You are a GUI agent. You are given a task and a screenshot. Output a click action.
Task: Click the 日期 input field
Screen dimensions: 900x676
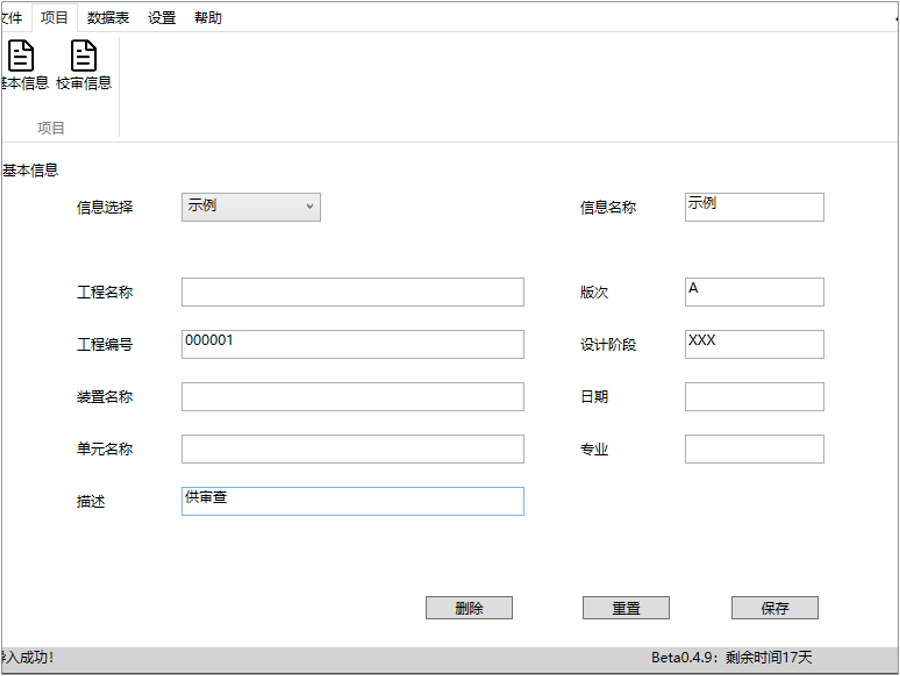[753, 396]
